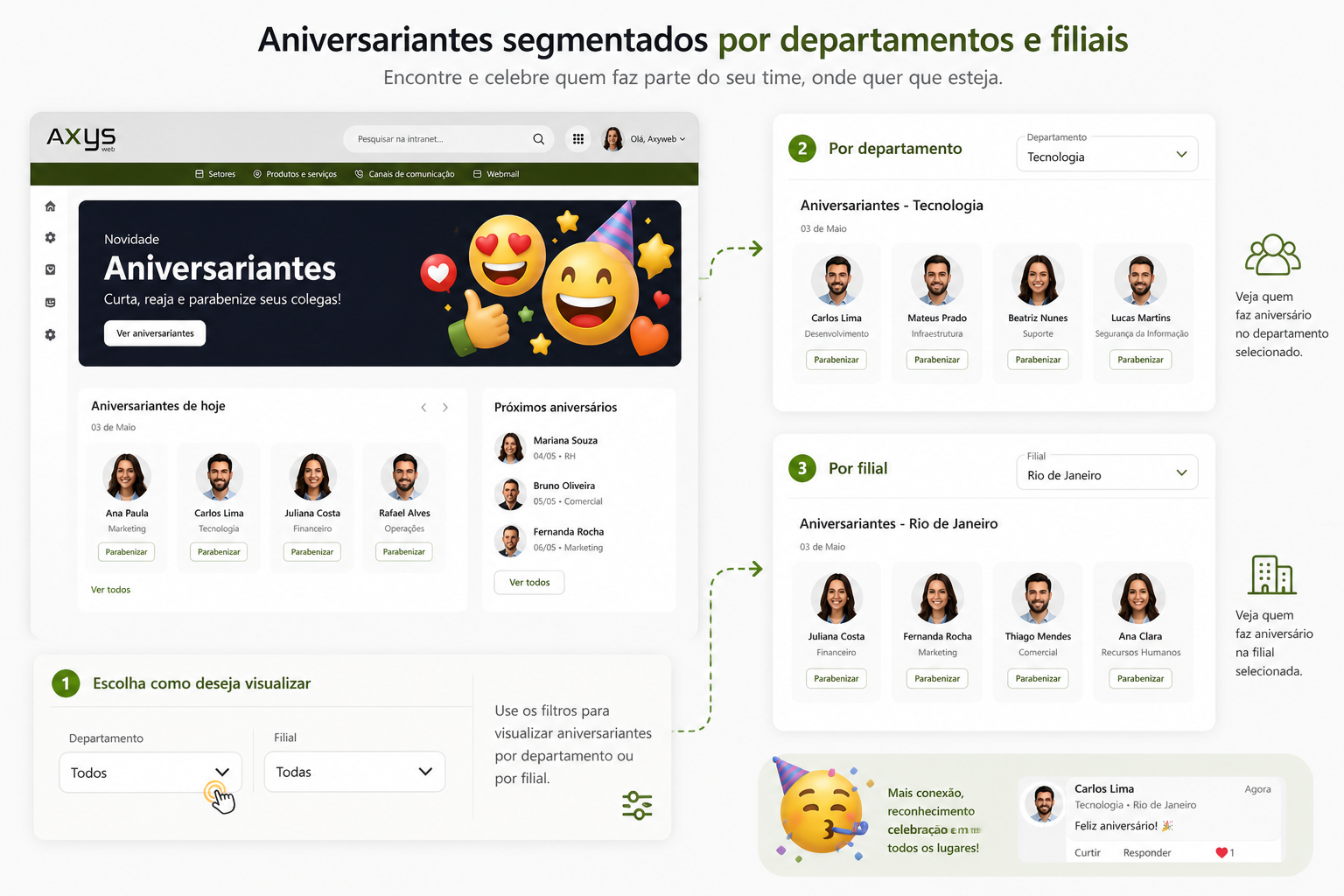Click Parabenizar under Ana Clara
Screen dimensions: 1344x896
[x=1140, y=678]
